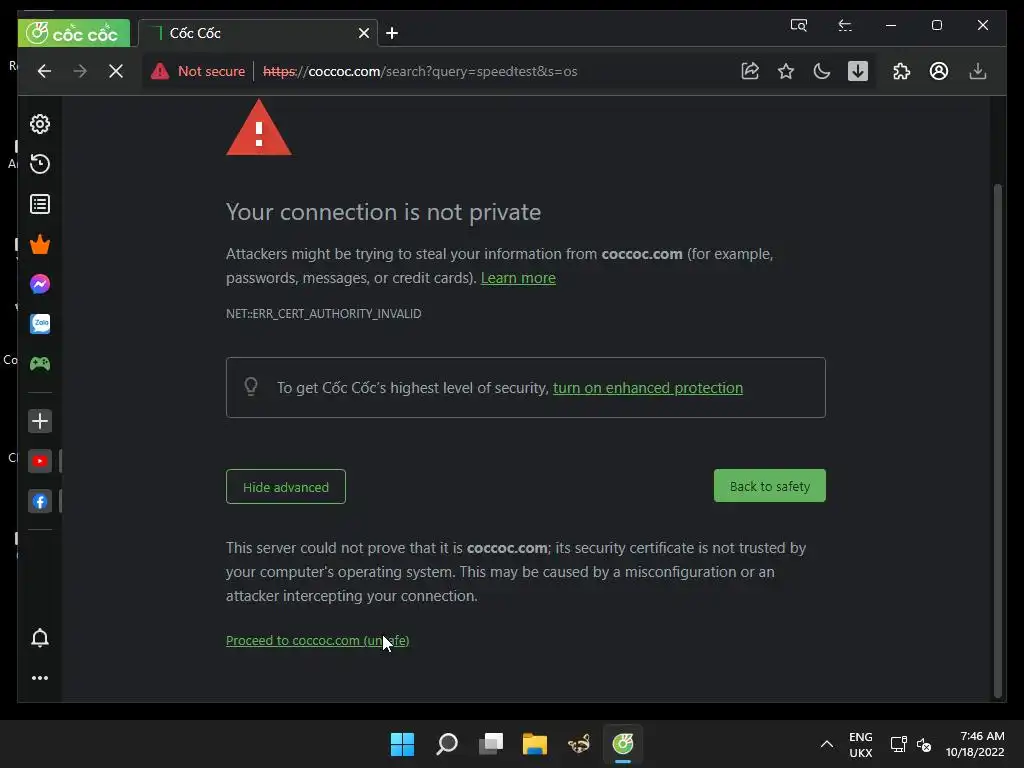Click the Hide advanced button

285,487
